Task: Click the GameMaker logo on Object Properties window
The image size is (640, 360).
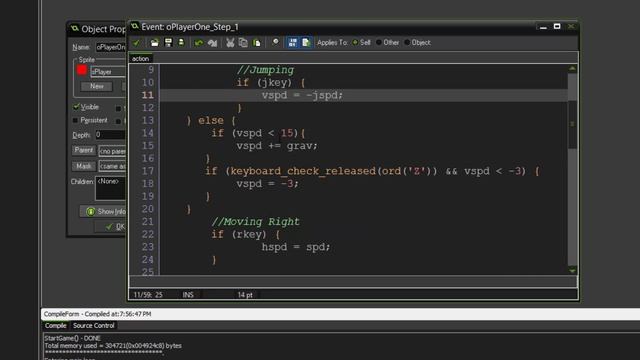Action: coord(75,29)
